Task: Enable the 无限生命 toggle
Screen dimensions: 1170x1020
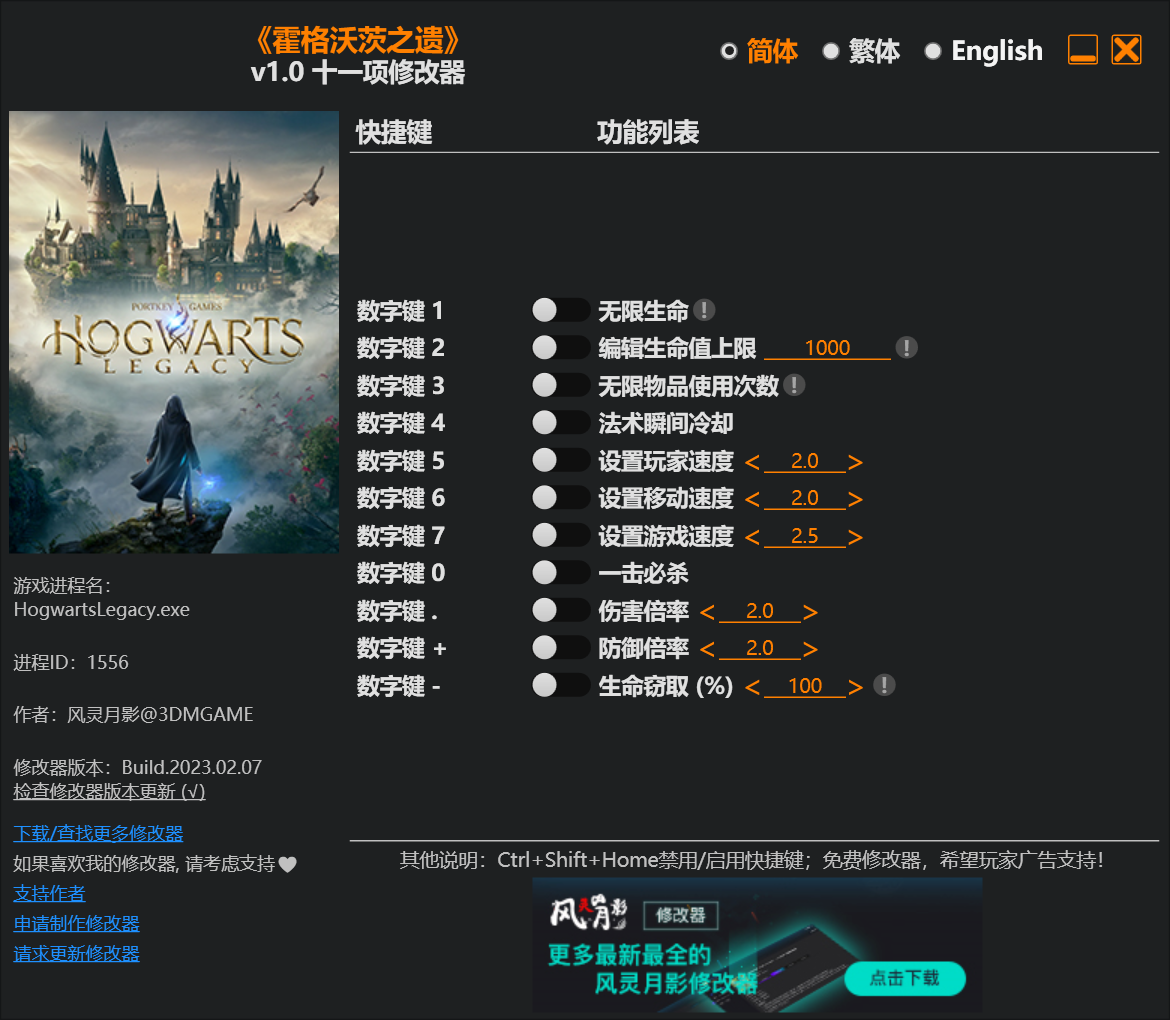Action: click(559, 311)
